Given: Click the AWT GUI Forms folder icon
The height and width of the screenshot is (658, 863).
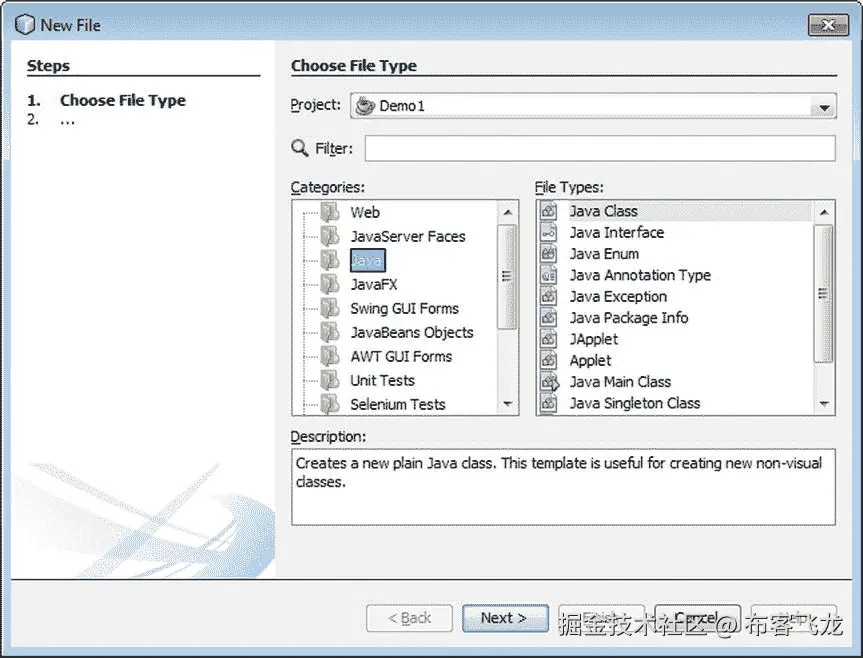Looking at the screenshot, I should tap(330, 356).
